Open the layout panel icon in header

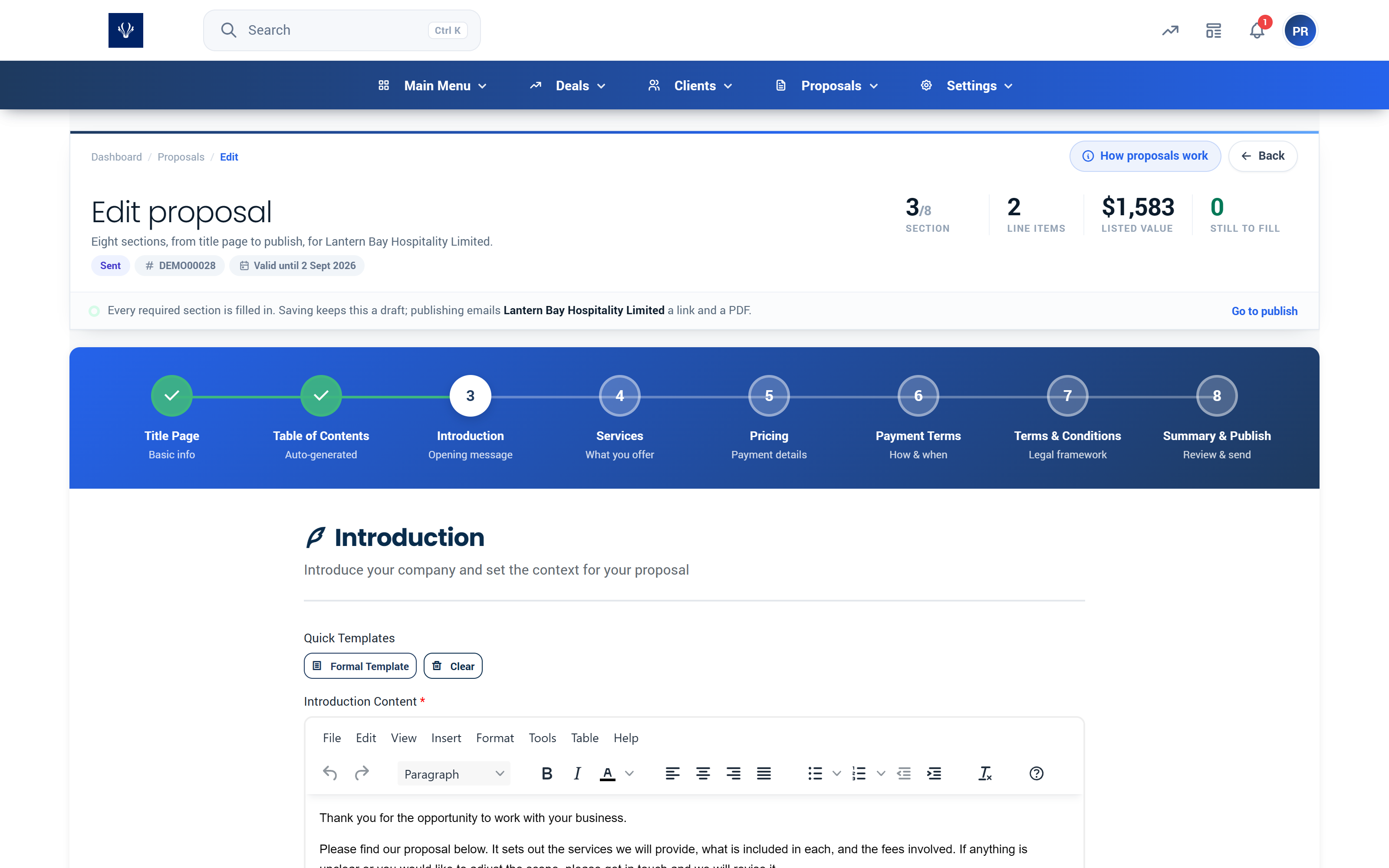tap(1213, 30)
